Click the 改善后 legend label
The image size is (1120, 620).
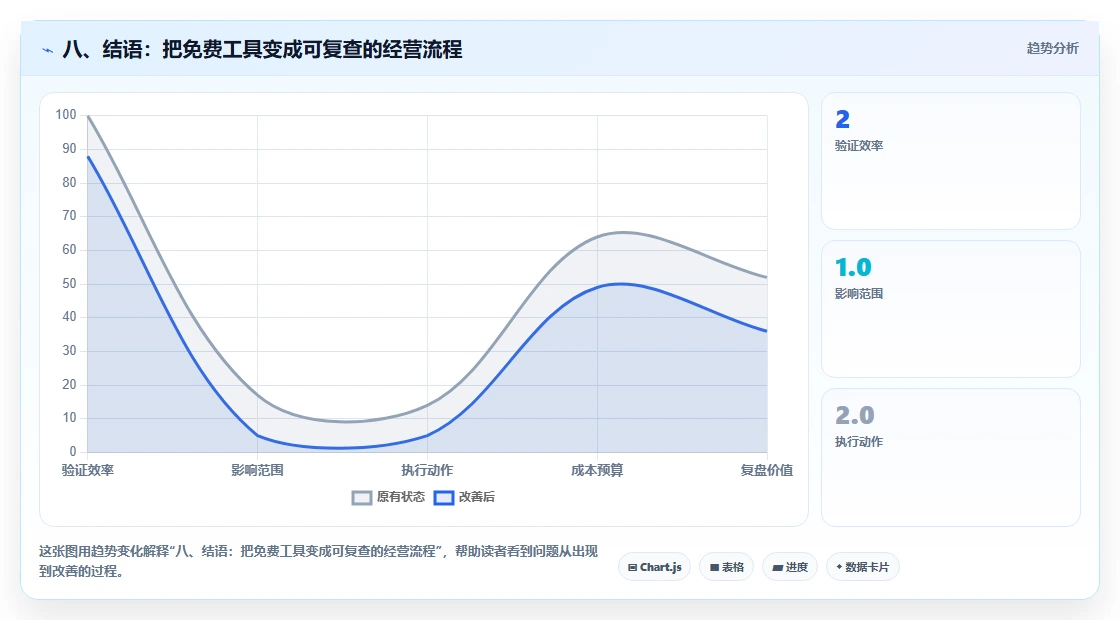point(476,496)
